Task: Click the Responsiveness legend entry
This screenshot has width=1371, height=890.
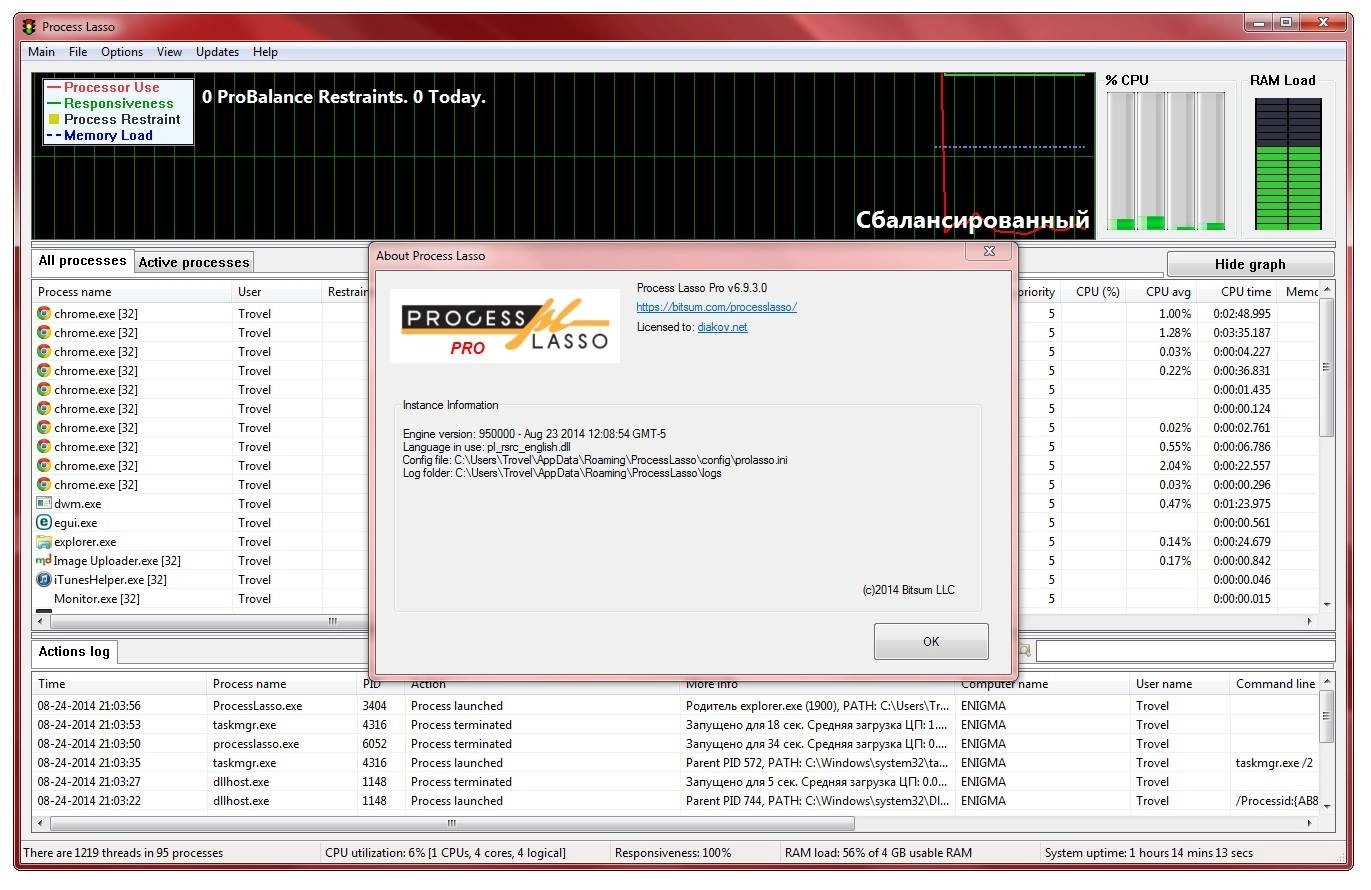Action: (x=110, y=103)
